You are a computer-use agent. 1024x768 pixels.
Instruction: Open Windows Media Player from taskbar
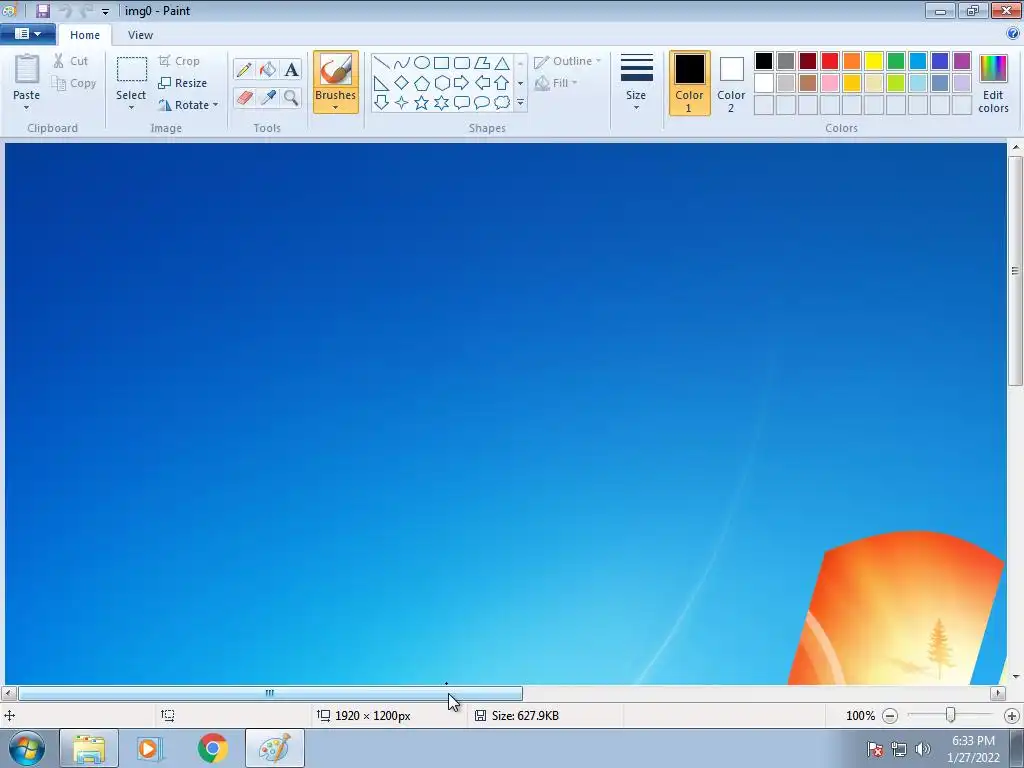pos(149,748)
